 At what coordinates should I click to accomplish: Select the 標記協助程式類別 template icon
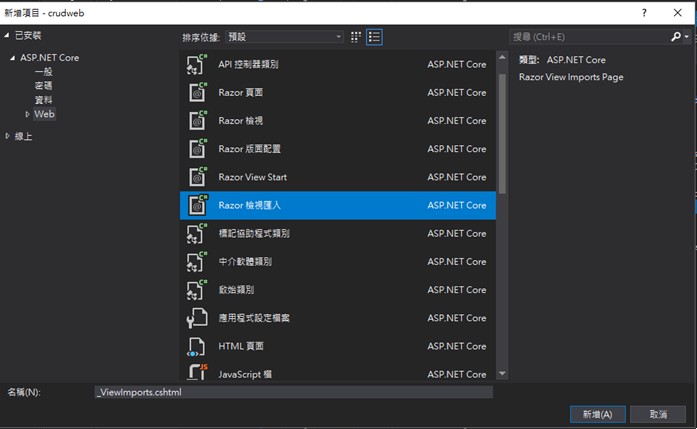point(197,233)
